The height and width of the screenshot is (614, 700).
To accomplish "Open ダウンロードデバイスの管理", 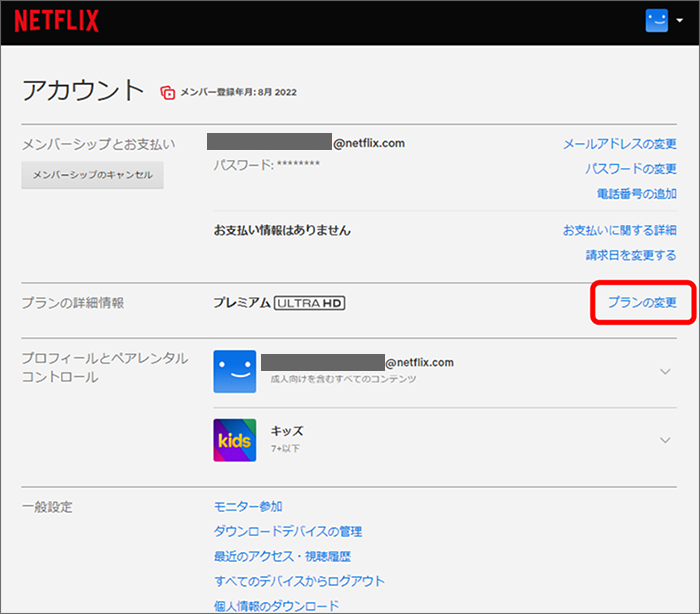I will pyautogui.click(x=288, y=532).
